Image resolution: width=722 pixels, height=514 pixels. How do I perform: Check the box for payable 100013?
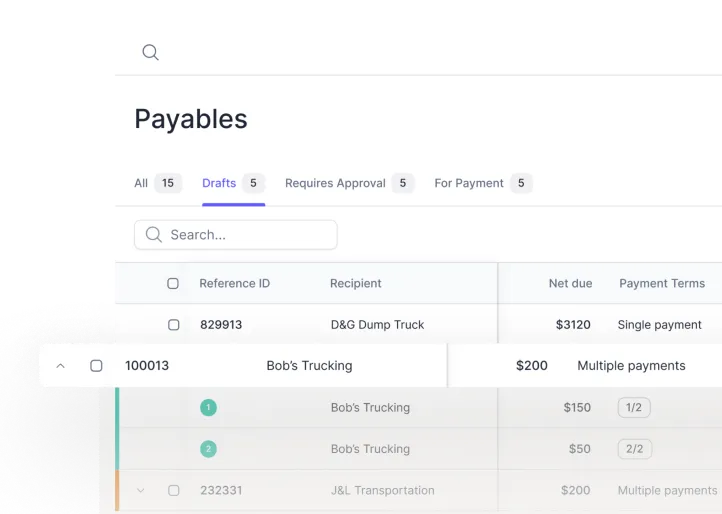click(x=96, y=366)
